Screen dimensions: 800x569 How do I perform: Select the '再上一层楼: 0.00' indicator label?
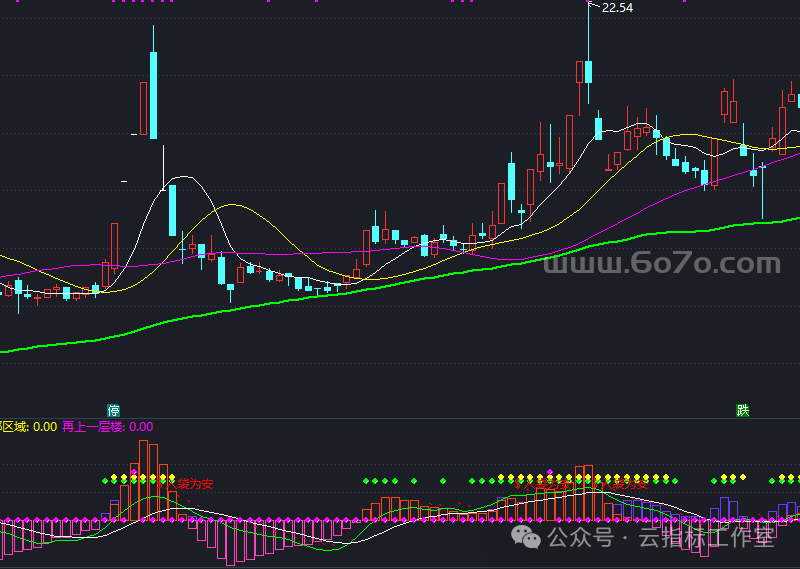coord(107,427)
